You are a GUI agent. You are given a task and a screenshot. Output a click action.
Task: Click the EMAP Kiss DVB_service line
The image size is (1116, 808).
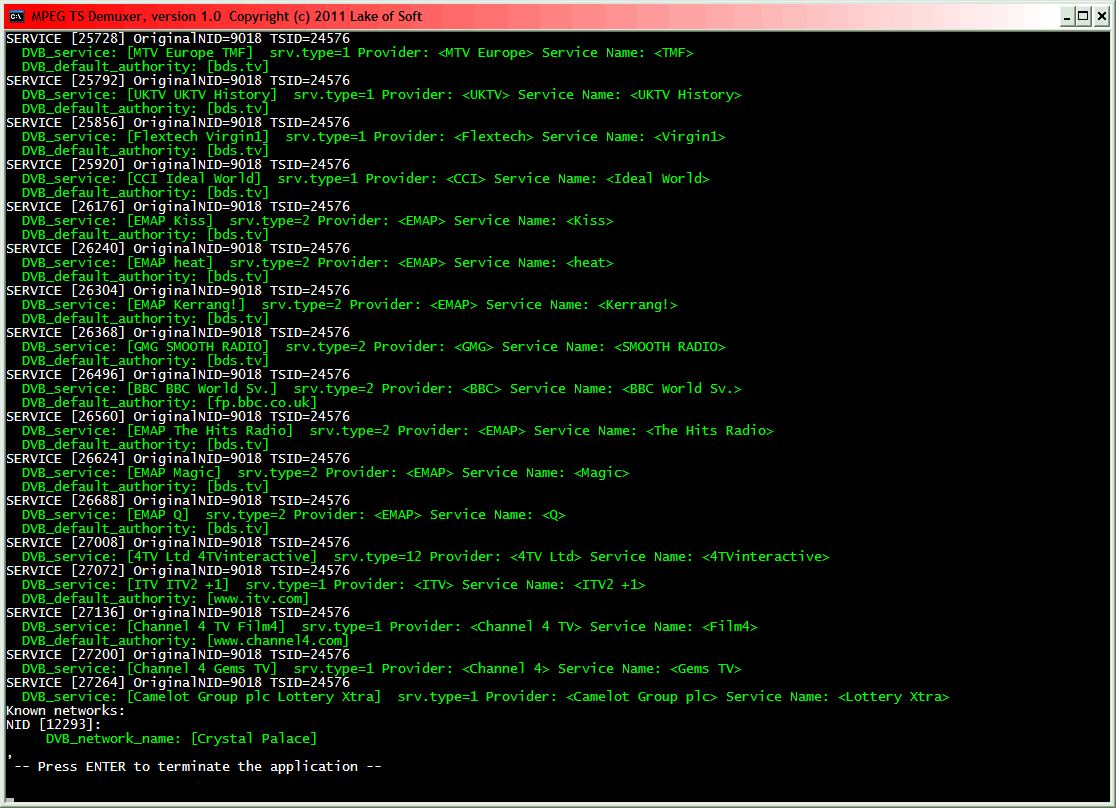tap(317, 221)
